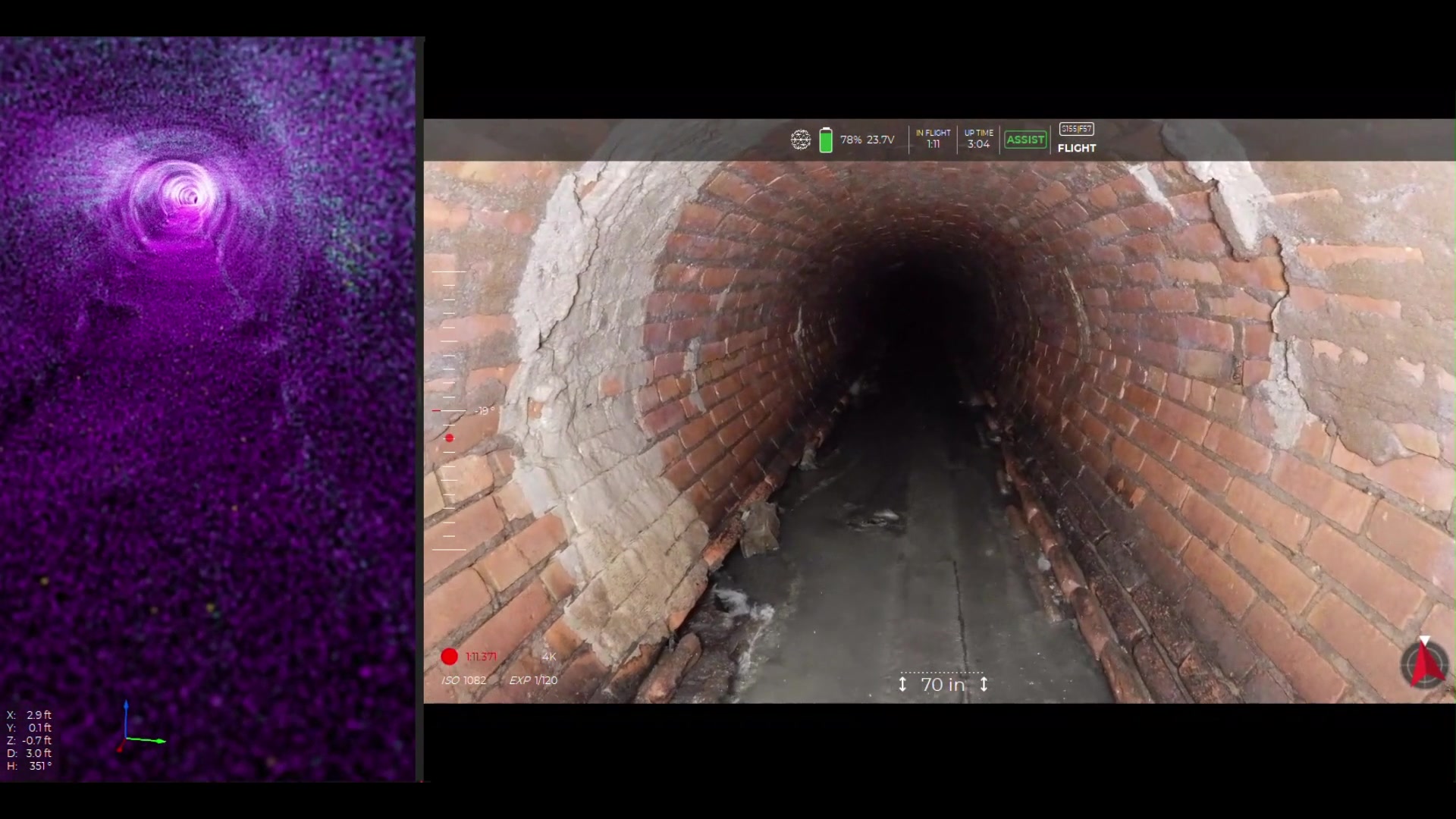Click the UP TIME 3:04 counter

point(978,139)
